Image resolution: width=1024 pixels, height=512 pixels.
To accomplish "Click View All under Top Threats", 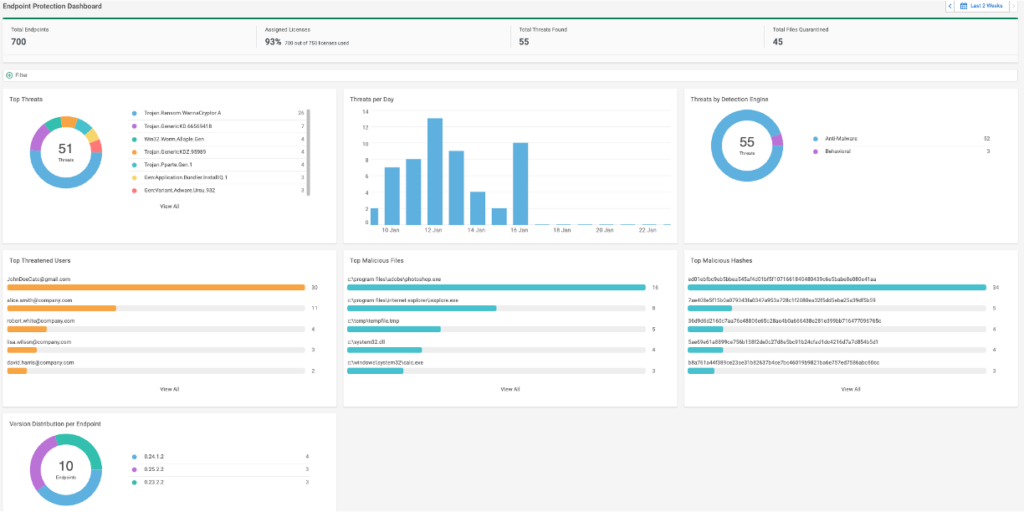I will [169, 206].
